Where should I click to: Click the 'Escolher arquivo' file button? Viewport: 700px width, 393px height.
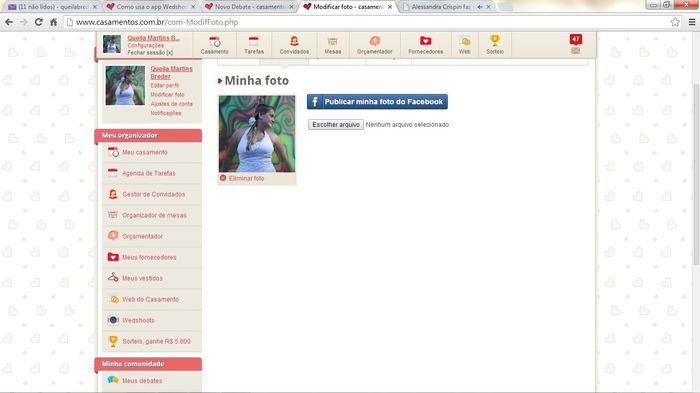pos(336,125)
